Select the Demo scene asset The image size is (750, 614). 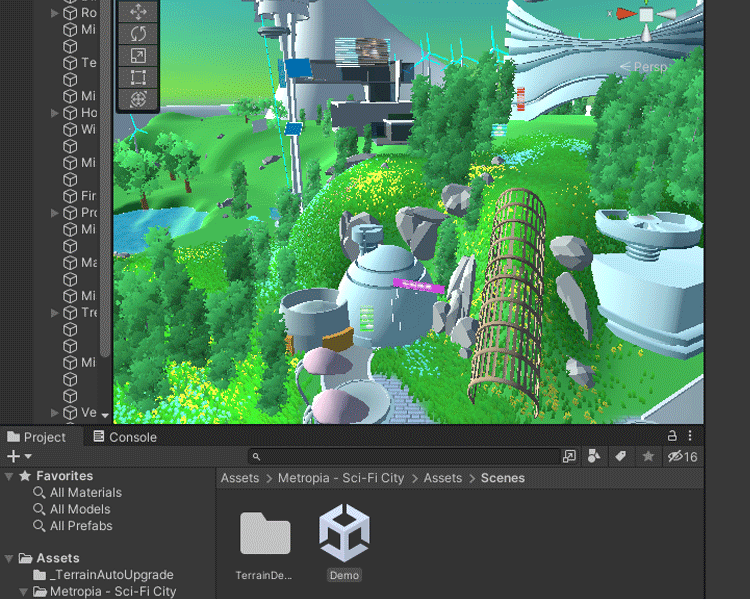[x=344, y=533]
